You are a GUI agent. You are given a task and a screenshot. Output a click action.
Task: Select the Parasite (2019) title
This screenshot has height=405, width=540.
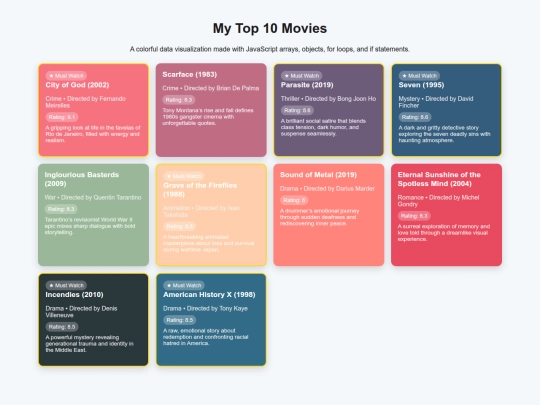(307, 85)
